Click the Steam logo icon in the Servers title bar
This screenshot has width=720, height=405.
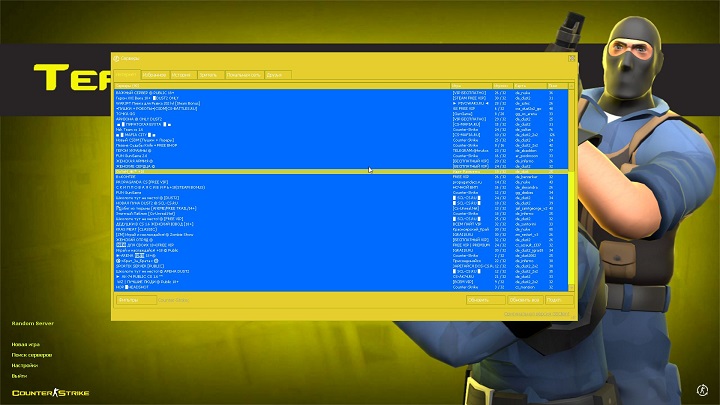pos(117,59)
